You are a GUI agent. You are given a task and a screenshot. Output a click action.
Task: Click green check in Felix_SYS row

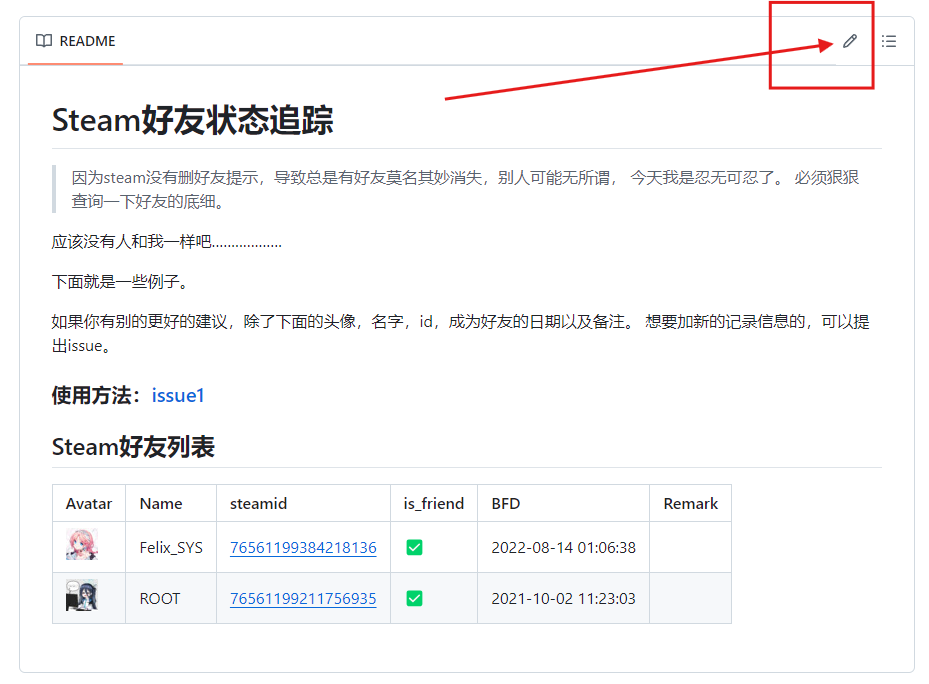coord(415,547)
